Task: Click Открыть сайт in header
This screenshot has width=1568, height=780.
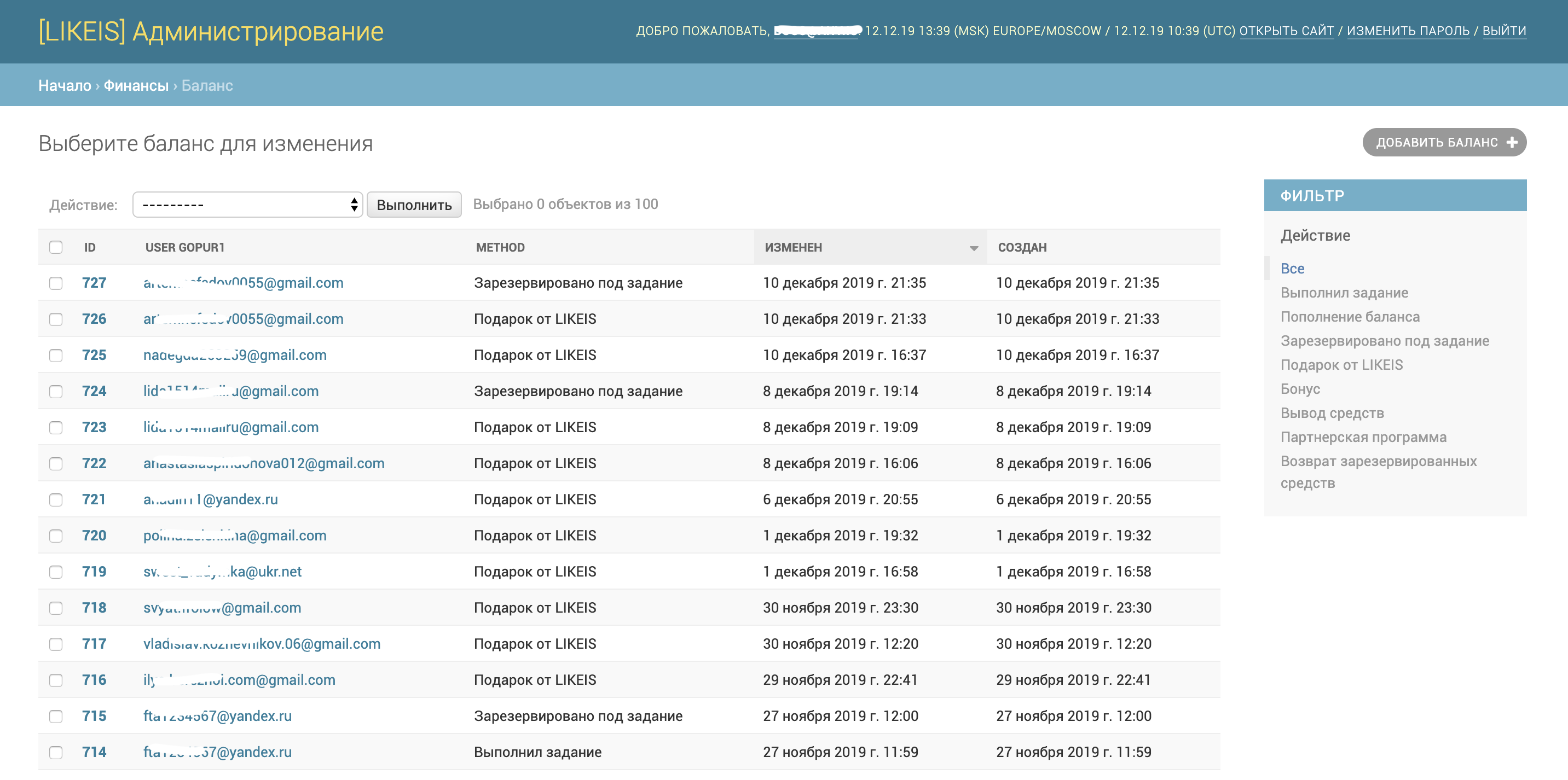Action: click(1286, 31)
